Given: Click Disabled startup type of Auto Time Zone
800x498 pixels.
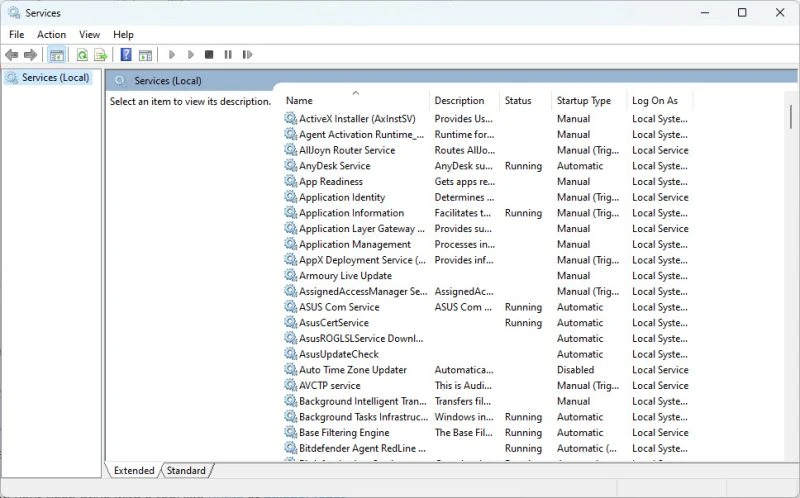Looking at the screenshot, I should point(576,369).
